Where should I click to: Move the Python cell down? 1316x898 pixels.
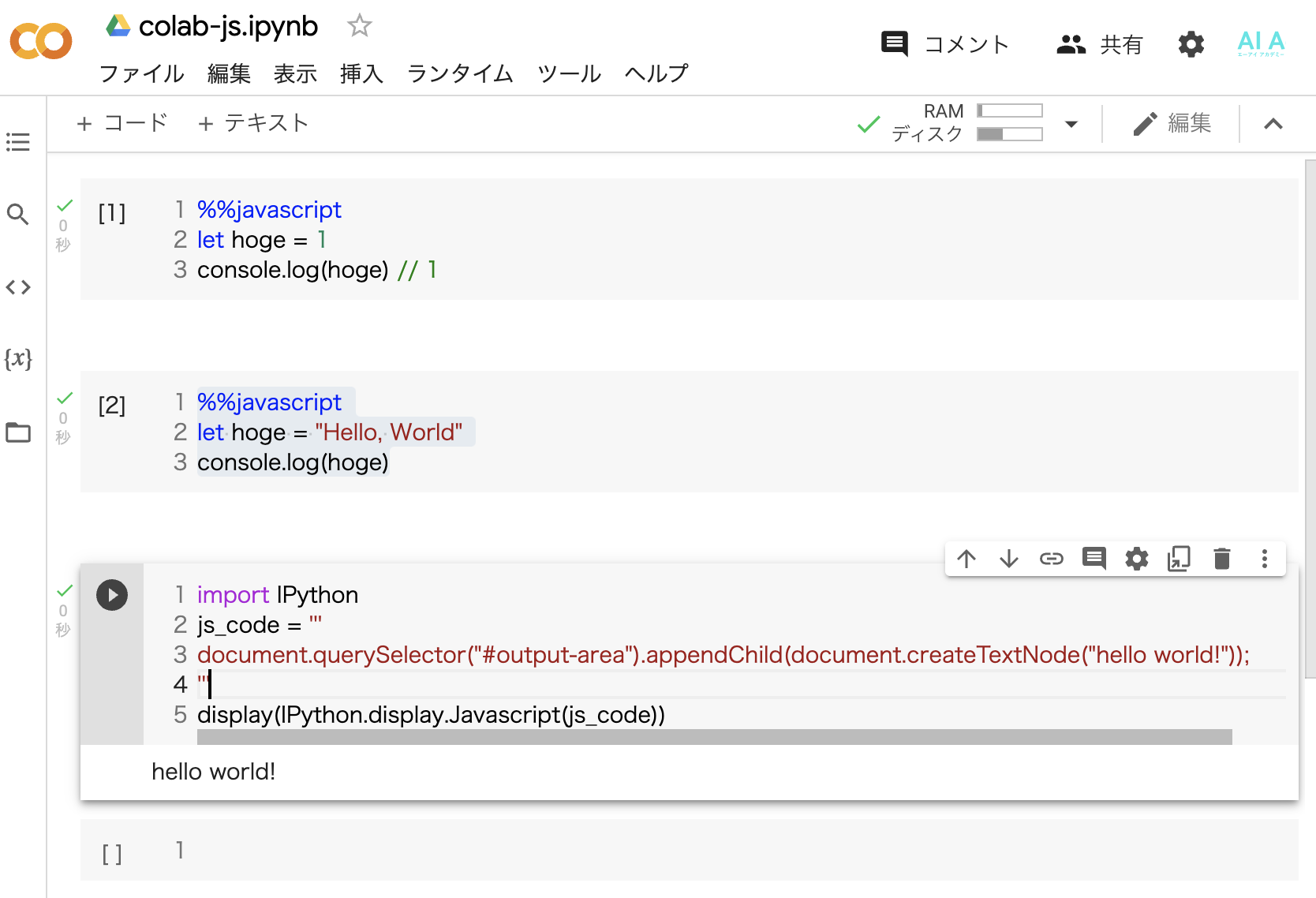1009,559
